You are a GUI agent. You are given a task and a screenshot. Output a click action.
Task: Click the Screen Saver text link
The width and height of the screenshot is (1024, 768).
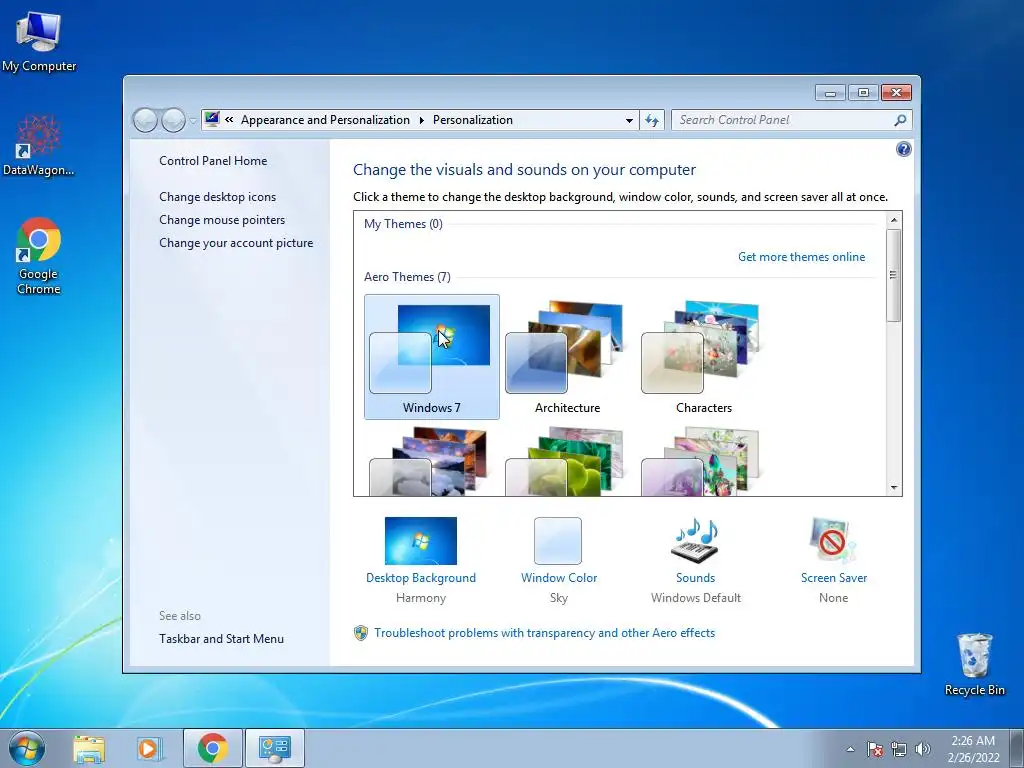pyautogui.click(x=834, y=578)
